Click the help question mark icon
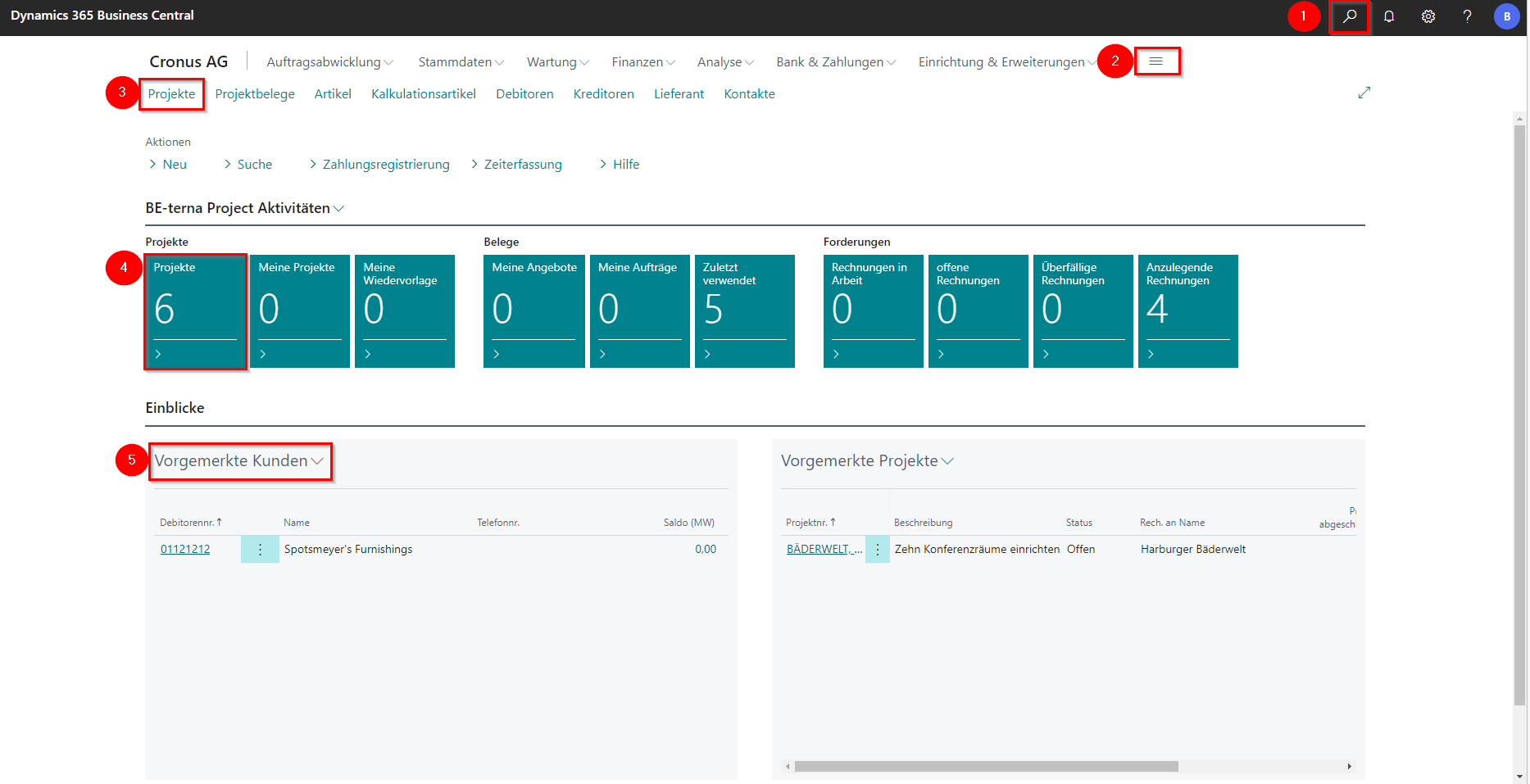1530x784 pixels. pos(1467,16)
